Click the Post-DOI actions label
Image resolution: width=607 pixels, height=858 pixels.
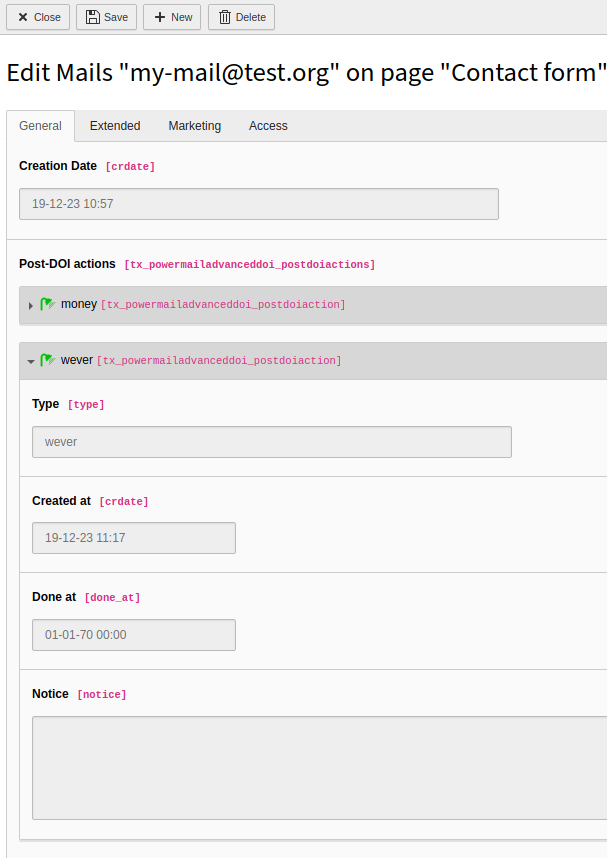point(67,264)
